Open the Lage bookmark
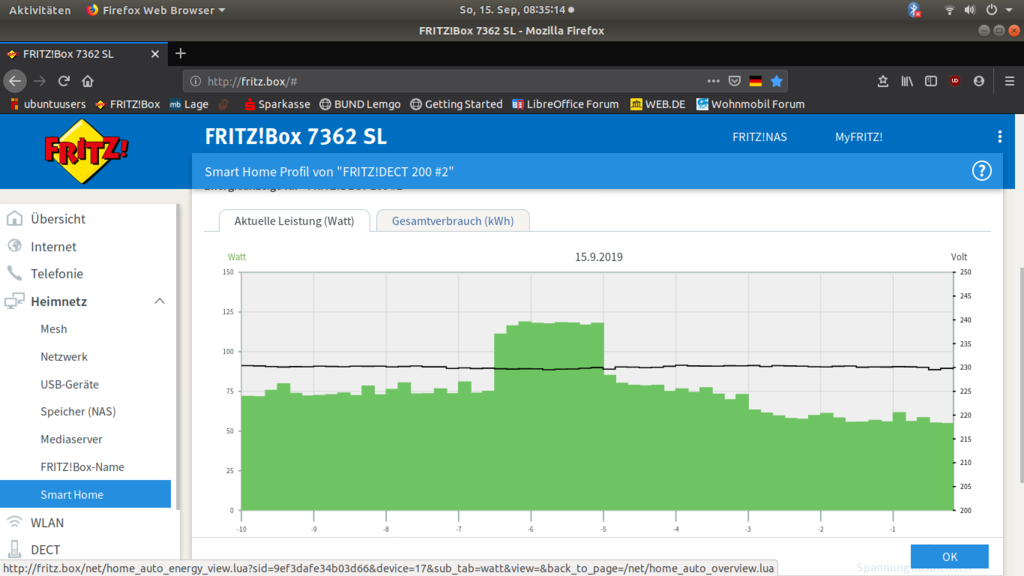This screenshot has width=1024, height=576. point(189,104)
